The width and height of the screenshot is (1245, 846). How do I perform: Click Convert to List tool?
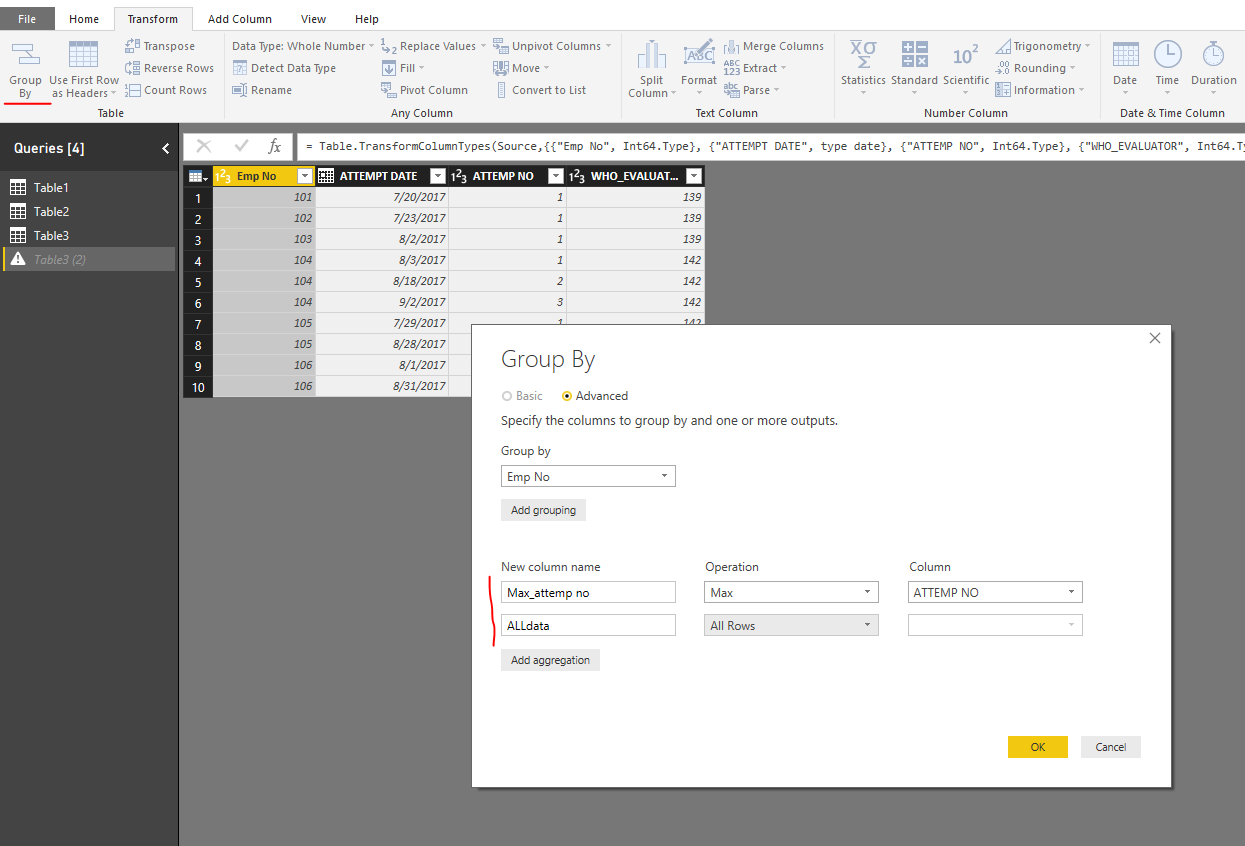click(540, 90)
